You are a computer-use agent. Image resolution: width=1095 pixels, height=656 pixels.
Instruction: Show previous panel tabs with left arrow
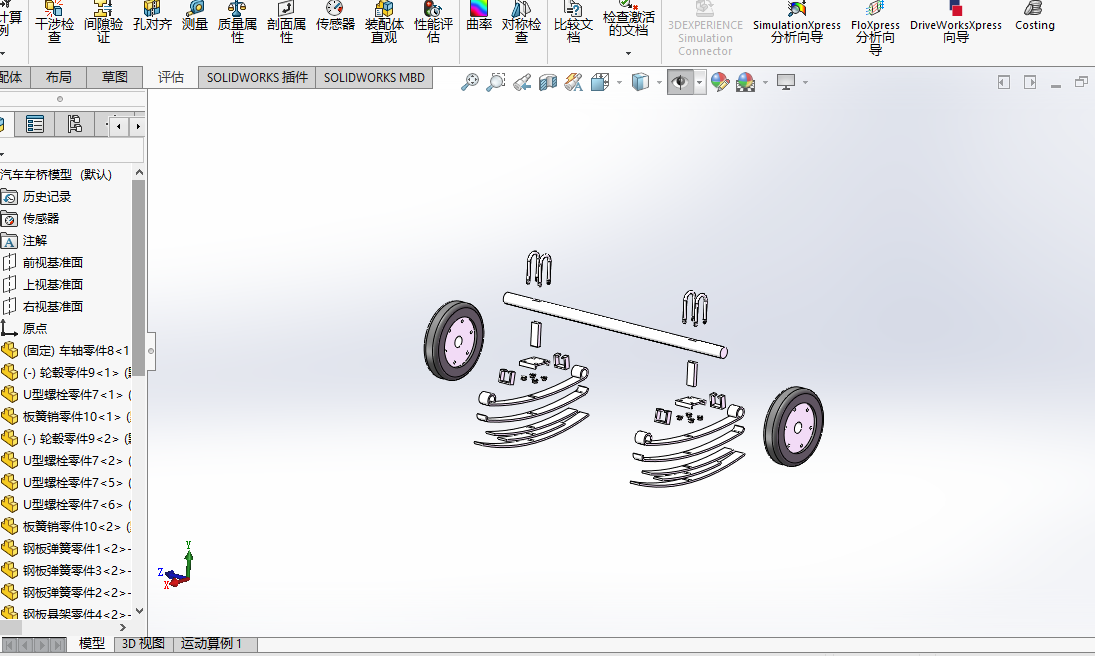click(x=119, y=126)
